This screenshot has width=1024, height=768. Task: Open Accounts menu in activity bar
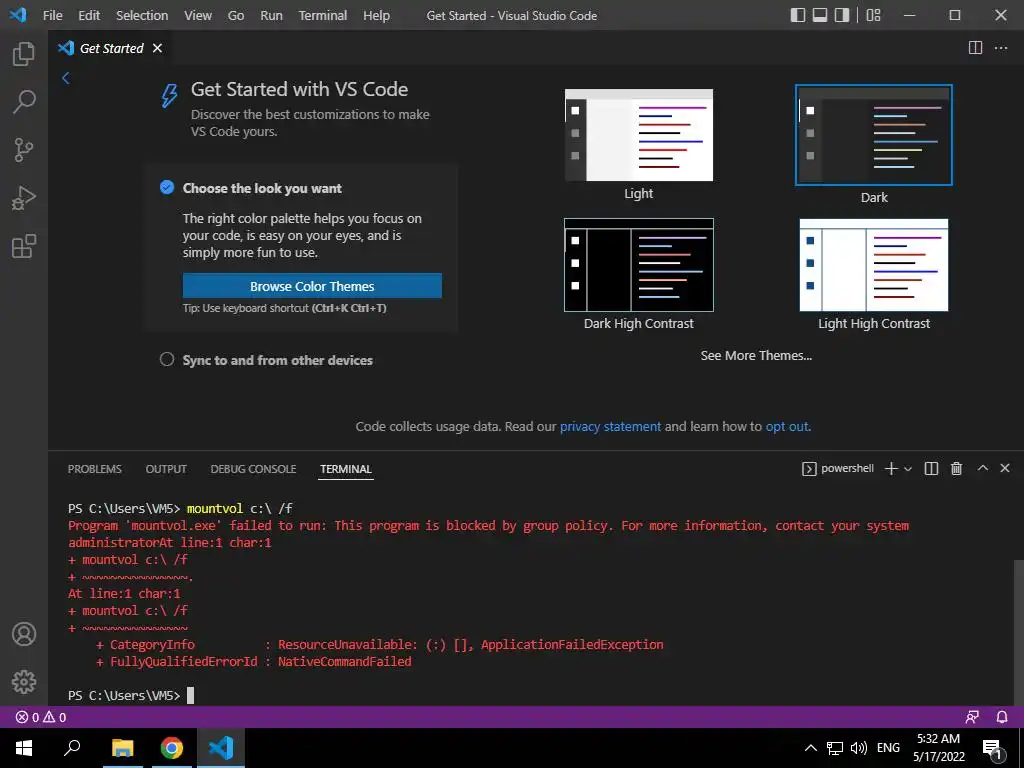click(24, 634)
